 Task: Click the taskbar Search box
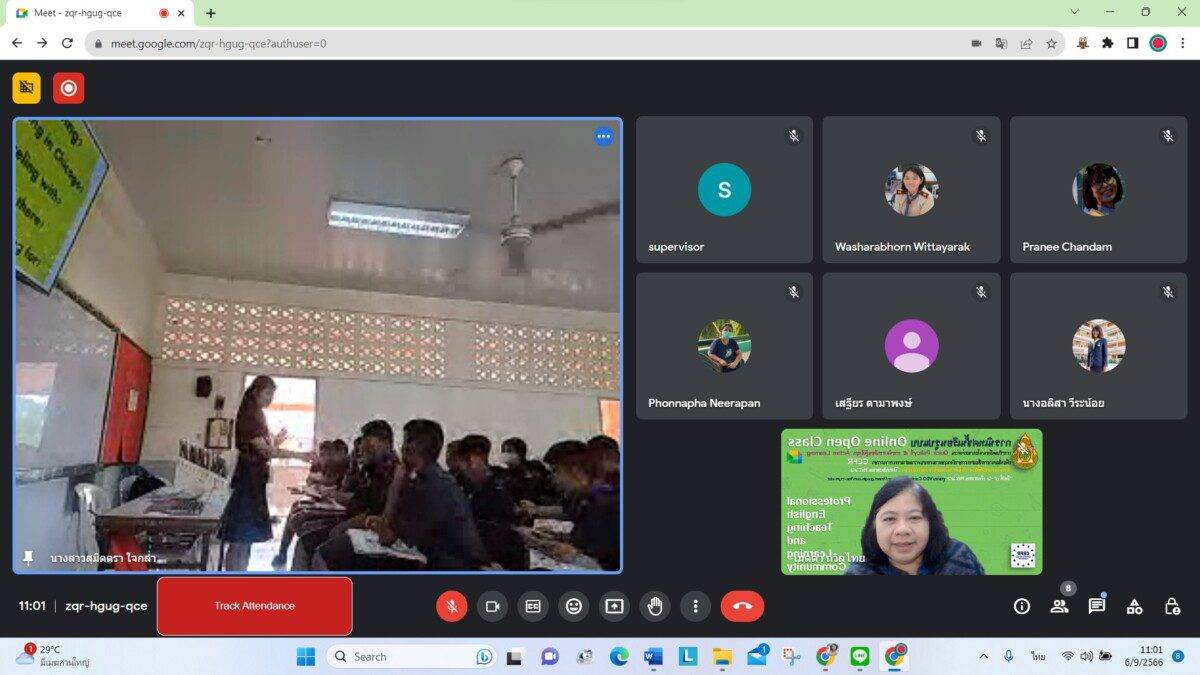tap(412, 656)
